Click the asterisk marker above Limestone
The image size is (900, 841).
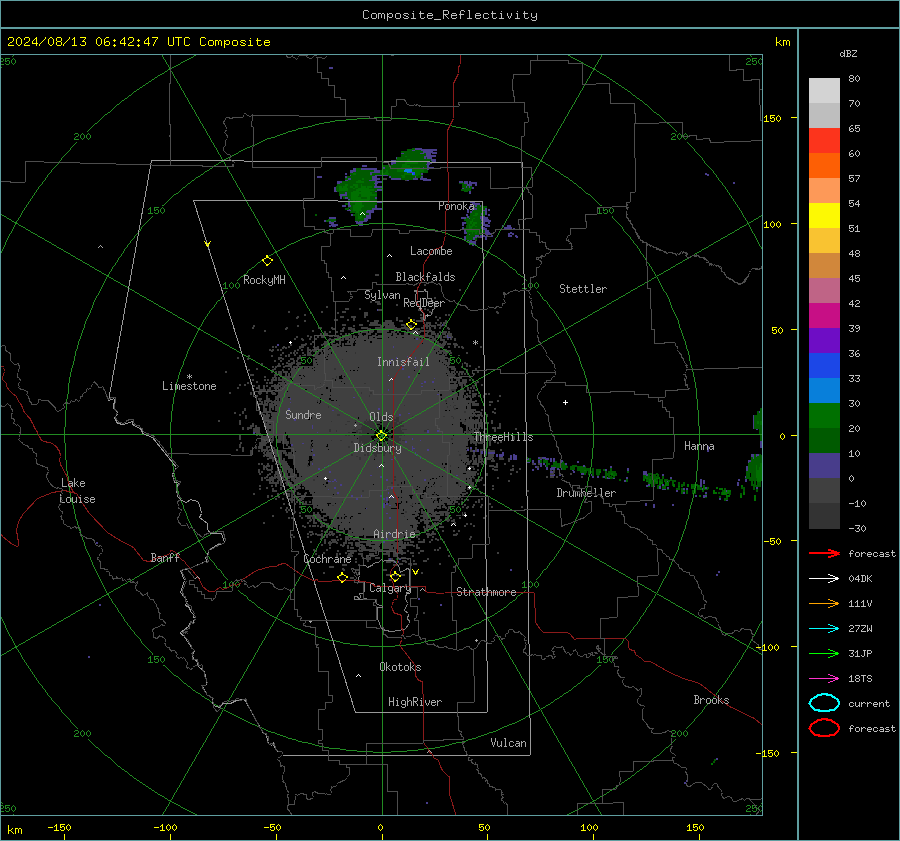[189, 377]
